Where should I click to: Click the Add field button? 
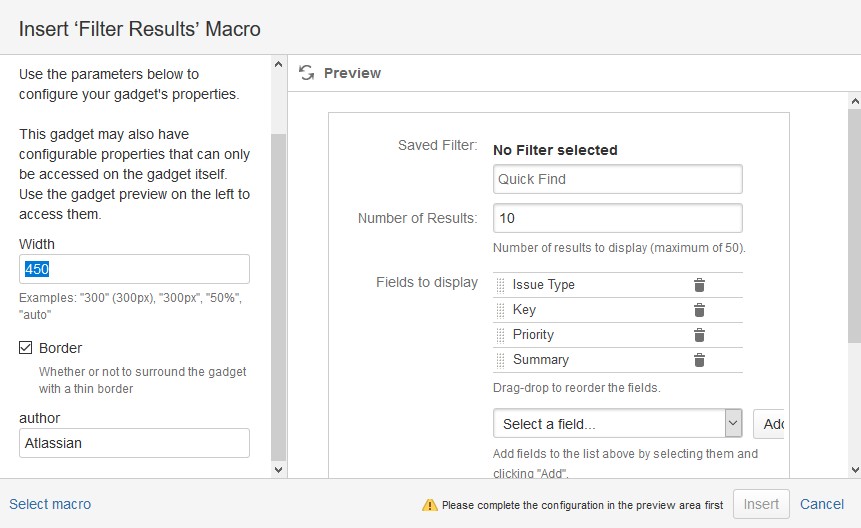pos(769,424)
